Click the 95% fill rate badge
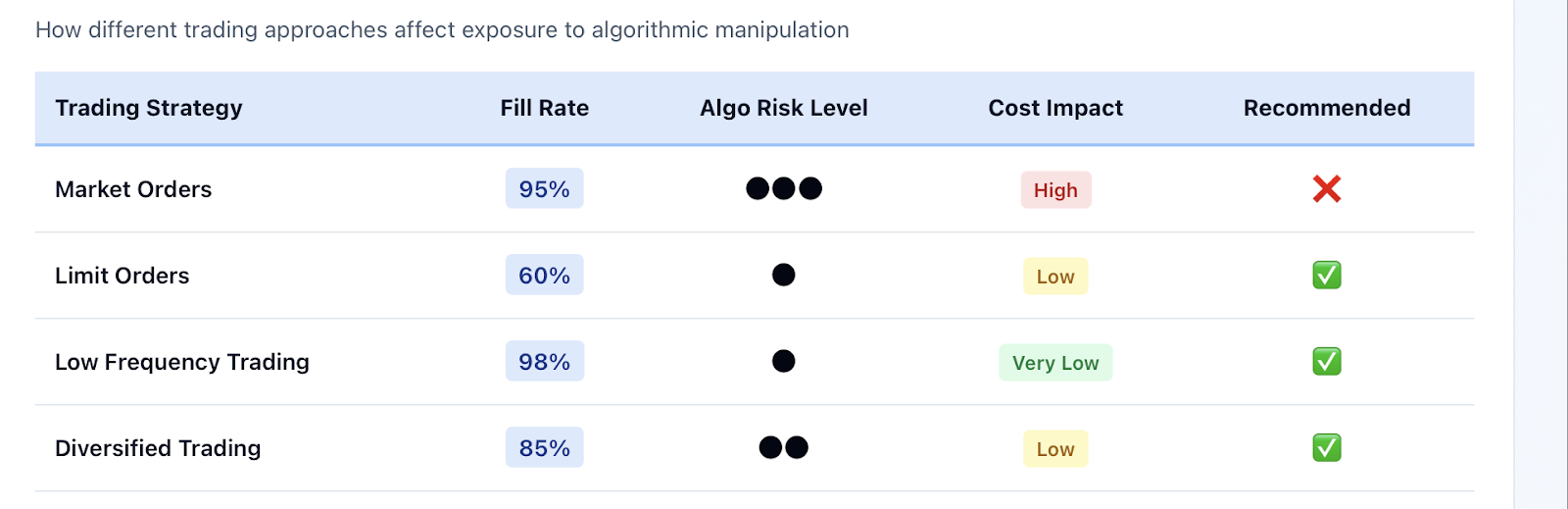Screen dimensions: 1568x509 click(x=545, y=188)
